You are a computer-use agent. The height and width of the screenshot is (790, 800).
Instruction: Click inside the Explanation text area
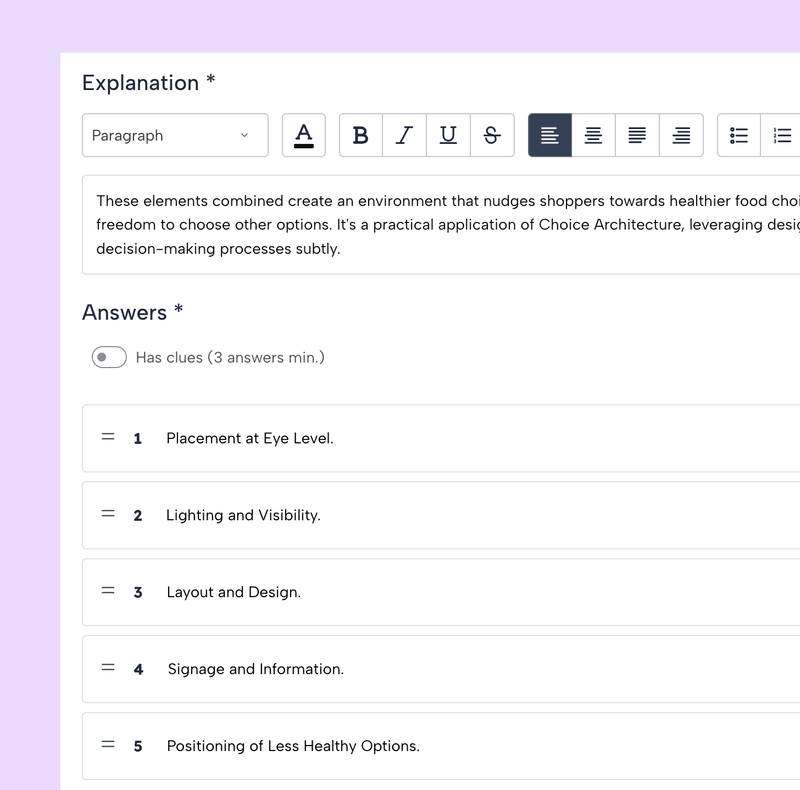pyautogui.click(x=440, y=225)
